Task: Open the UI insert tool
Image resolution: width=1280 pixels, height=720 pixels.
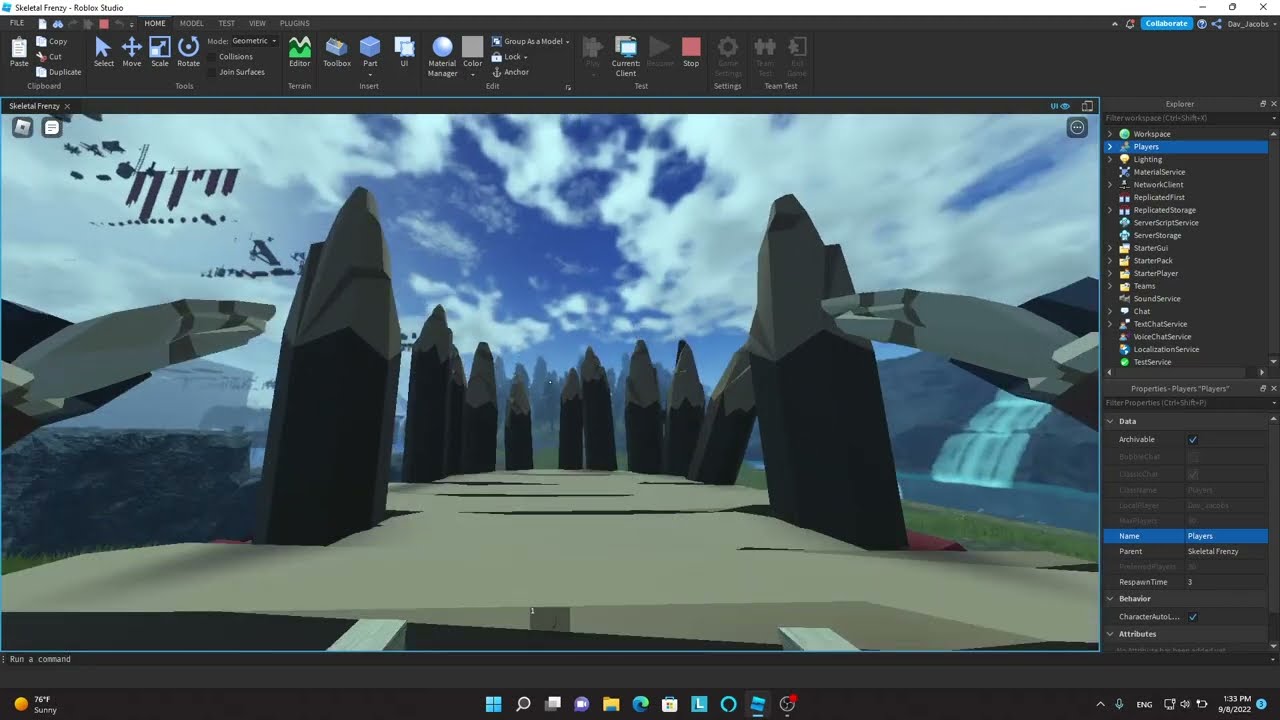Action: click(404, 52)
